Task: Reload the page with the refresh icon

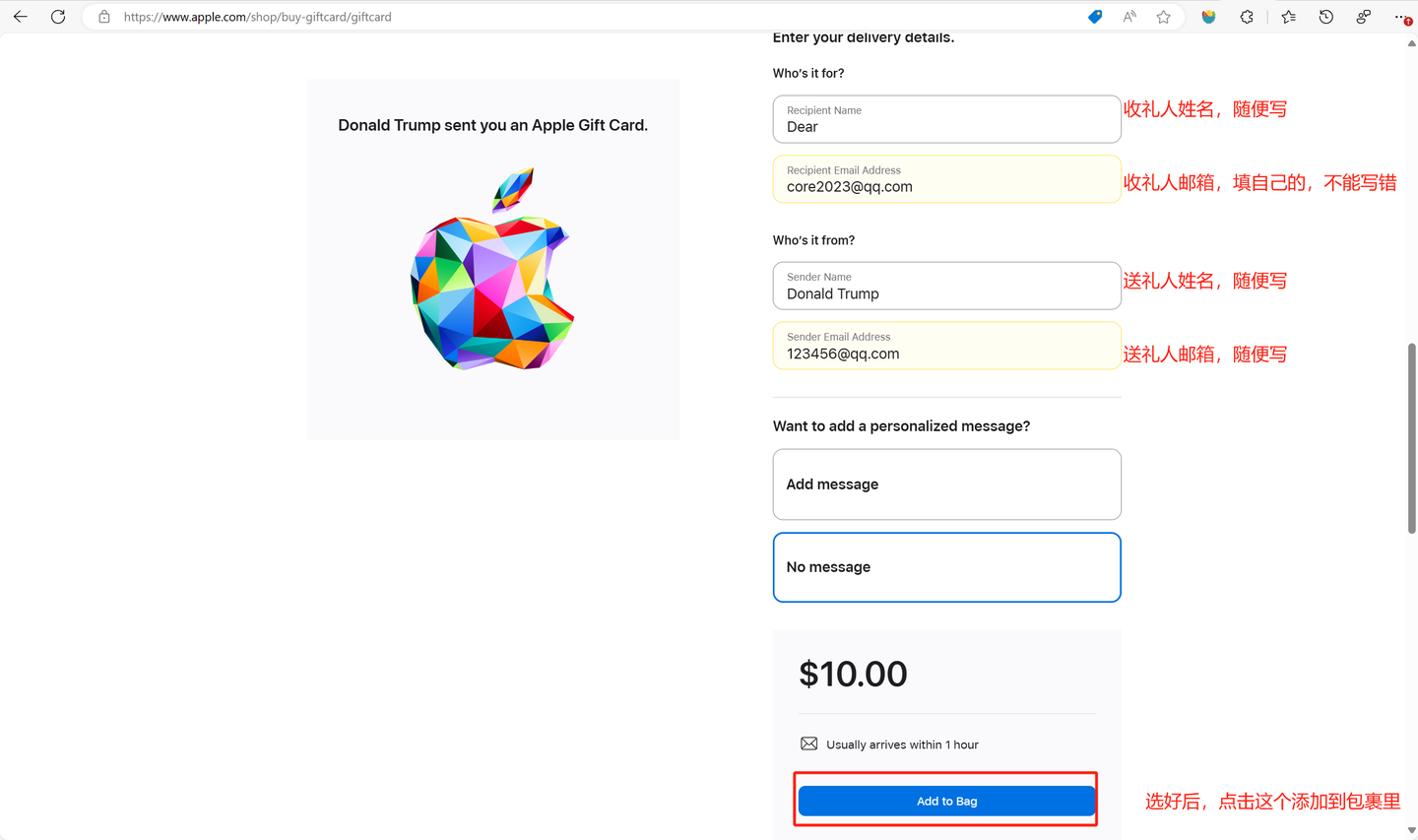Action: click(58, 17)
